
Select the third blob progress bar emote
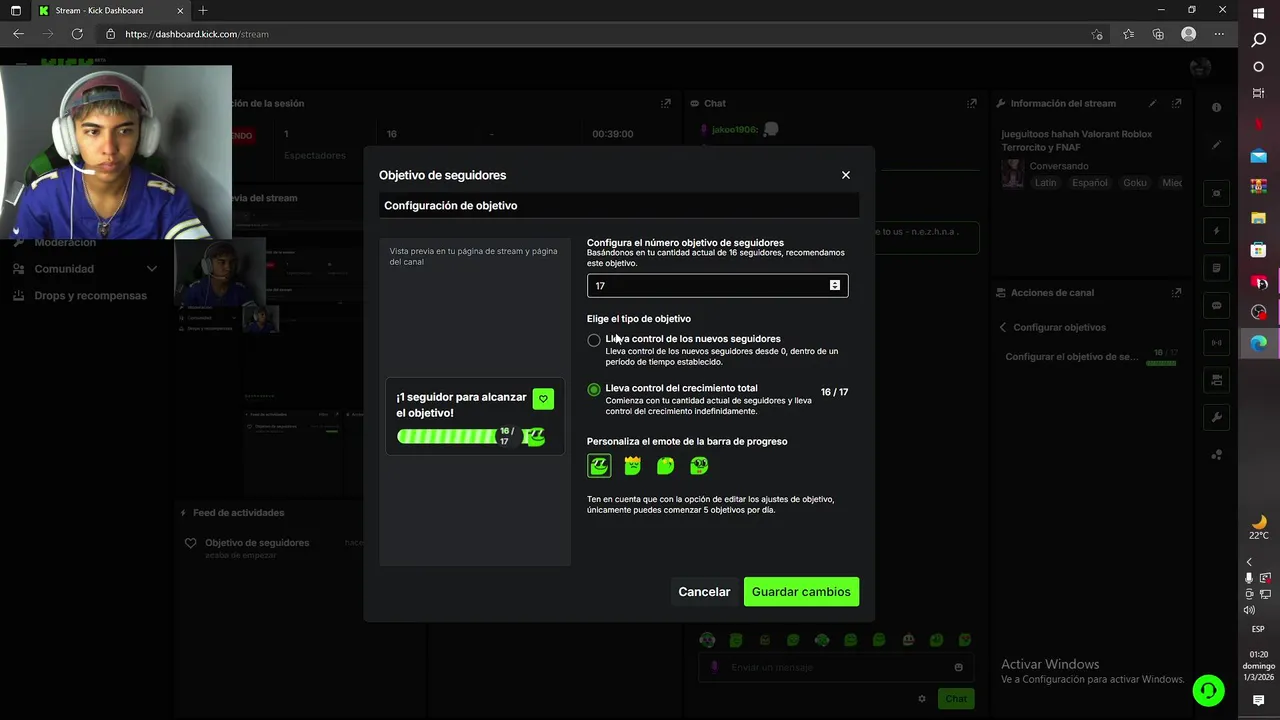coord(665,465)
